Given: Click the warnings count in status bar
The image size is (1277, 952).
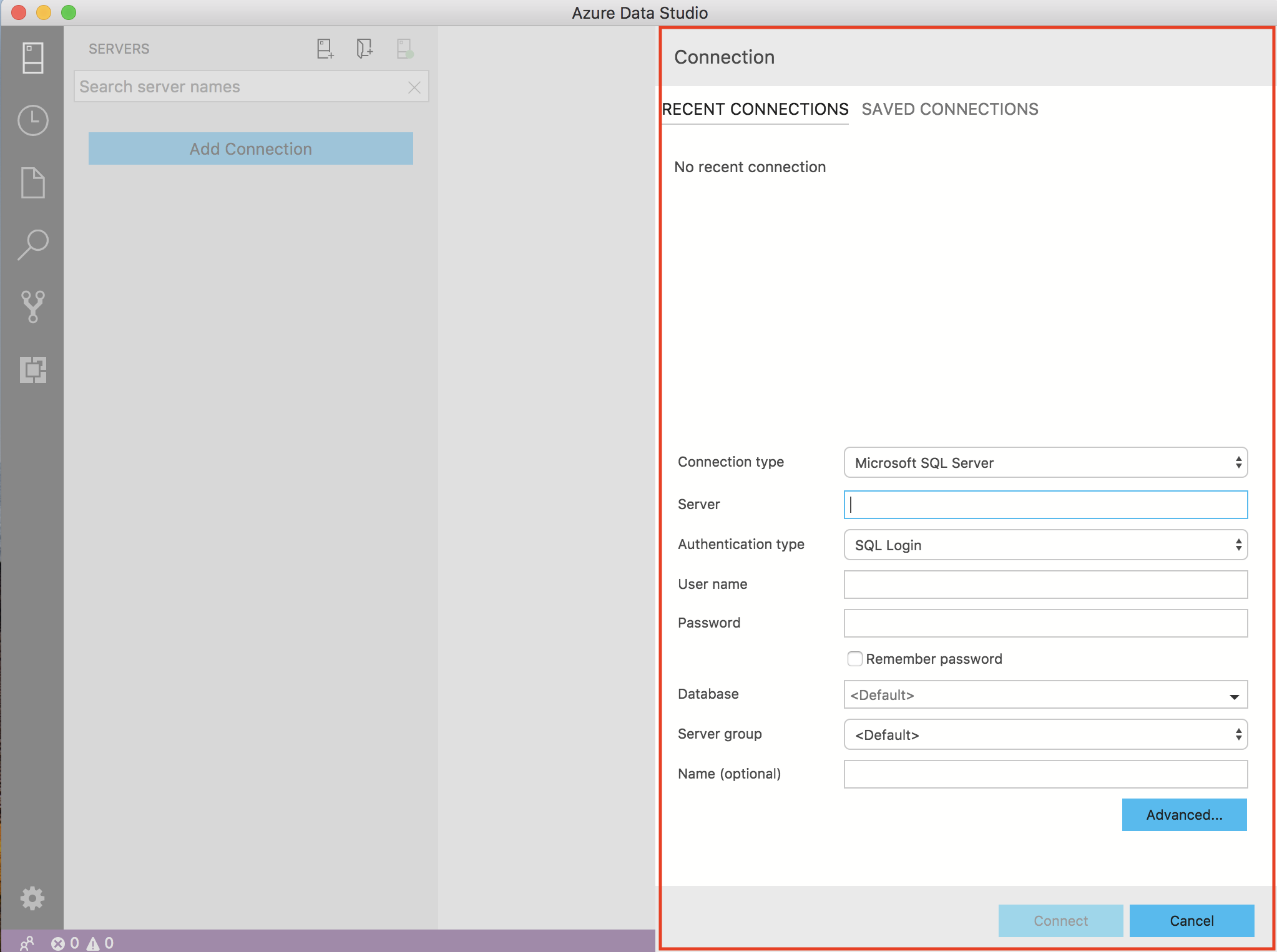Looking at the screenshot, I should [x=100, y=943].
